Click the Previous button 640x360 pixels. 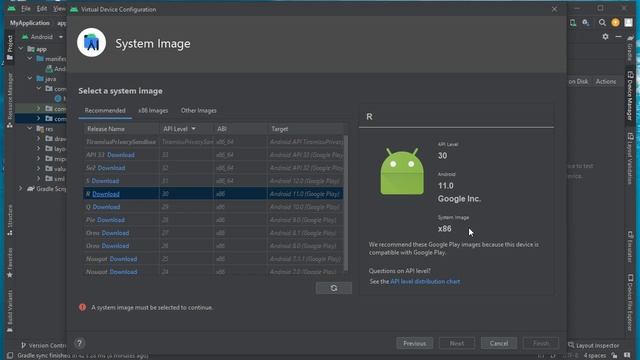click(415, 343)
